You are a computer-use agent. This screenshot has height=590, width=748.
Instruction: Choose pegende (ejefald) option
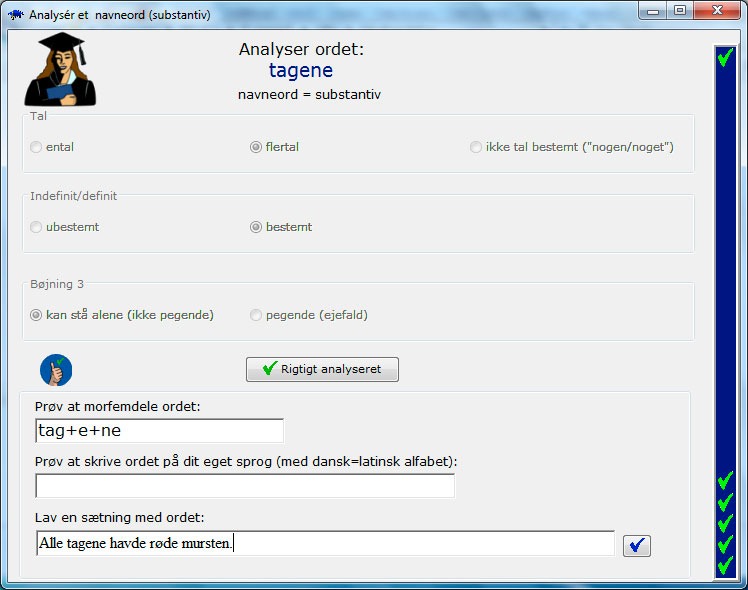tap(256, 315)
